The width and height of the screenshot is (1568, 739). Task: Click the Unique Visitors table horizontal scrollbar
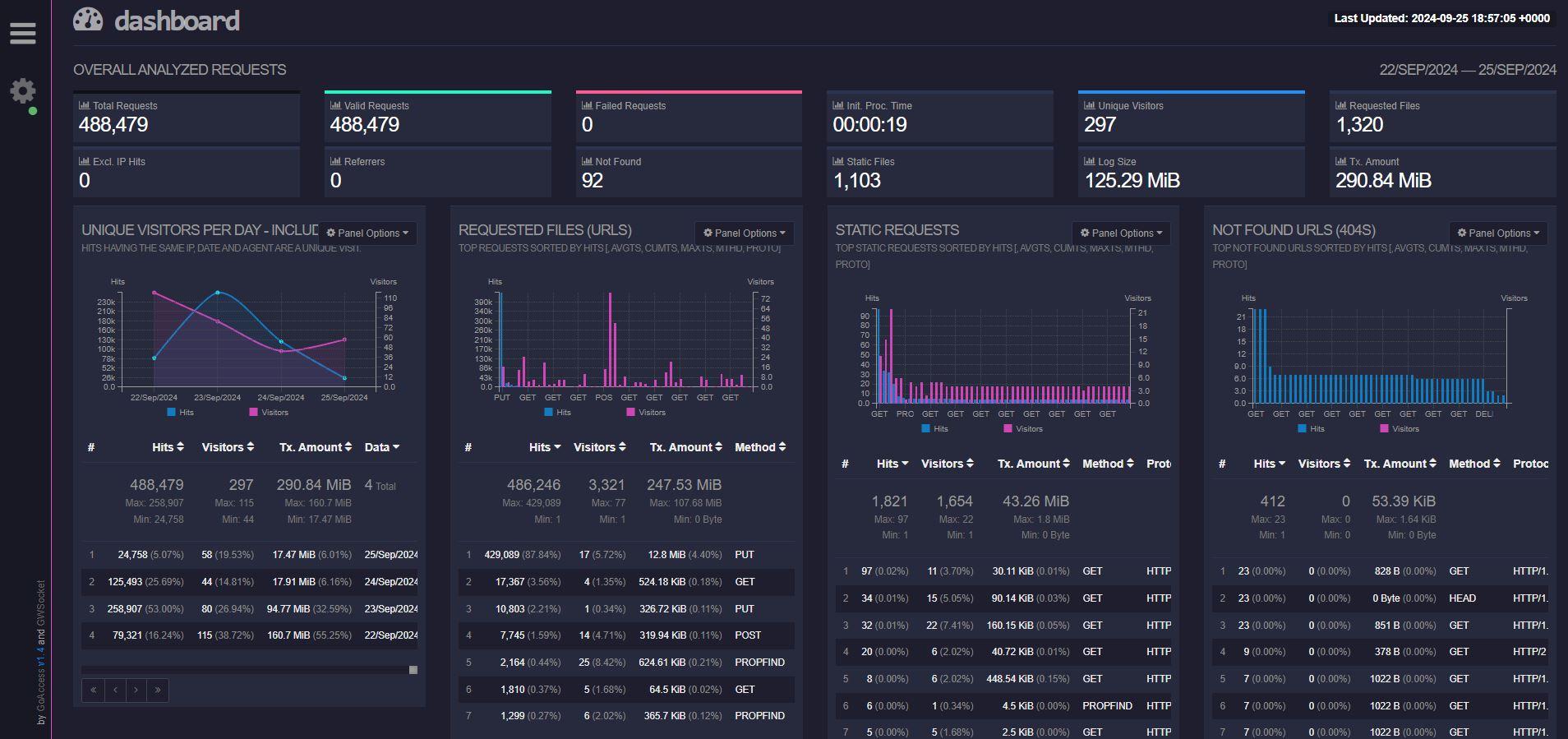(247, 670)
